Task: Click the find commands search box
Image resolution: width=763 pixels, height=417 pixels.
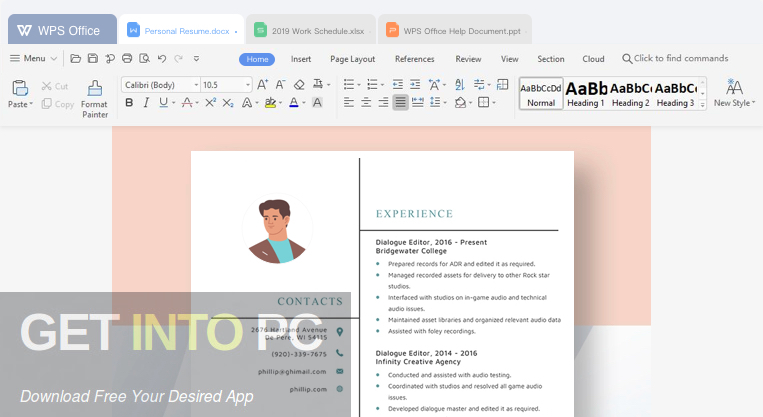Action: (675, 58)
